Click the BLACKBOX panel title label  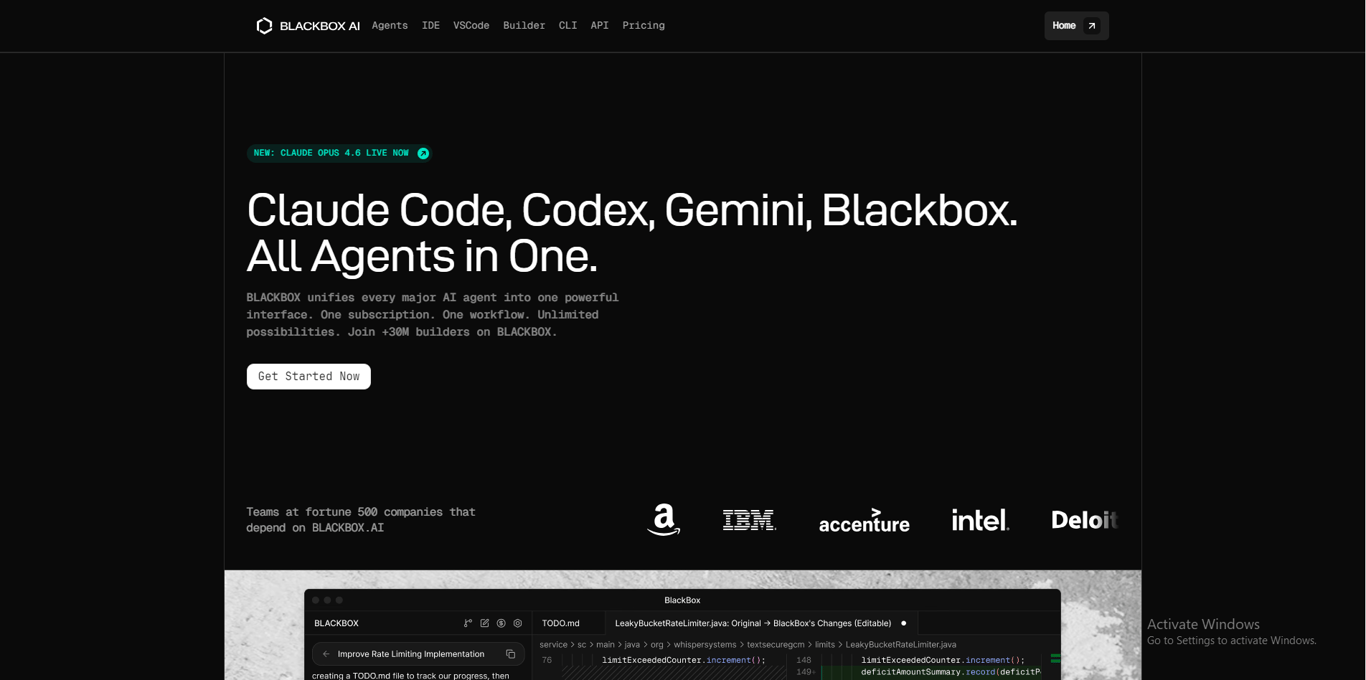[x=336, y=623]
